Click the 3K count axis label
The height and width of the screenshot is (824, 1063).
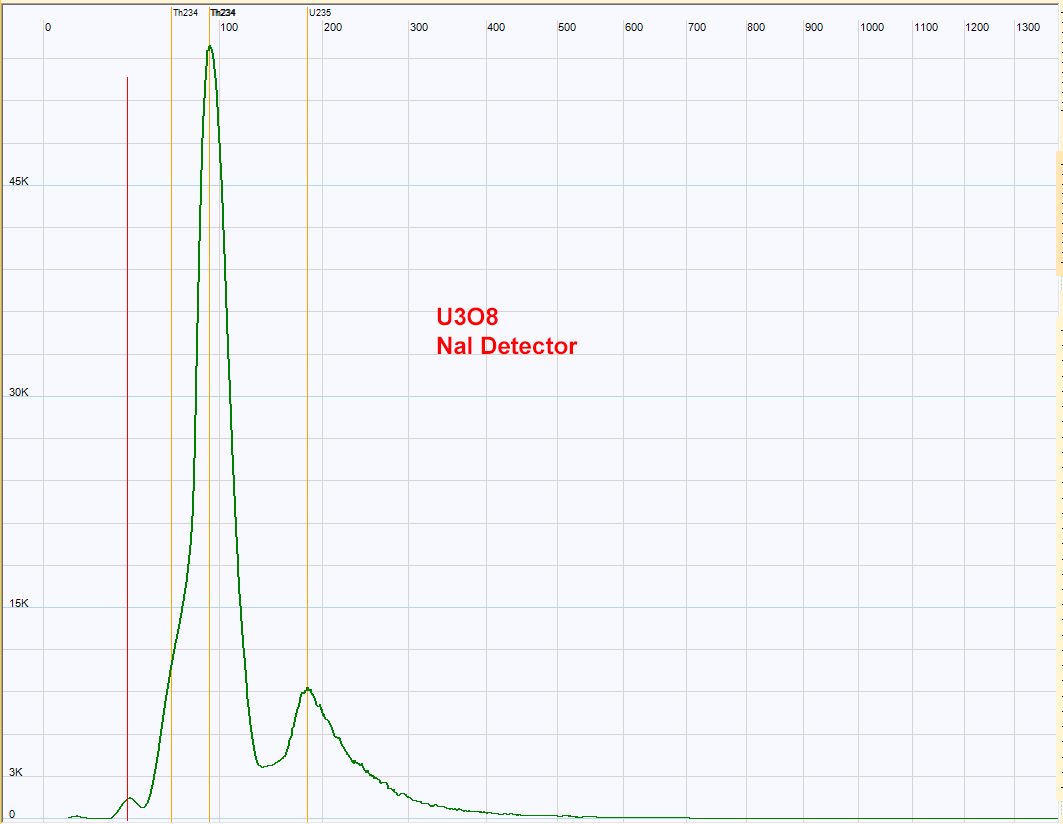pos(16,772)
